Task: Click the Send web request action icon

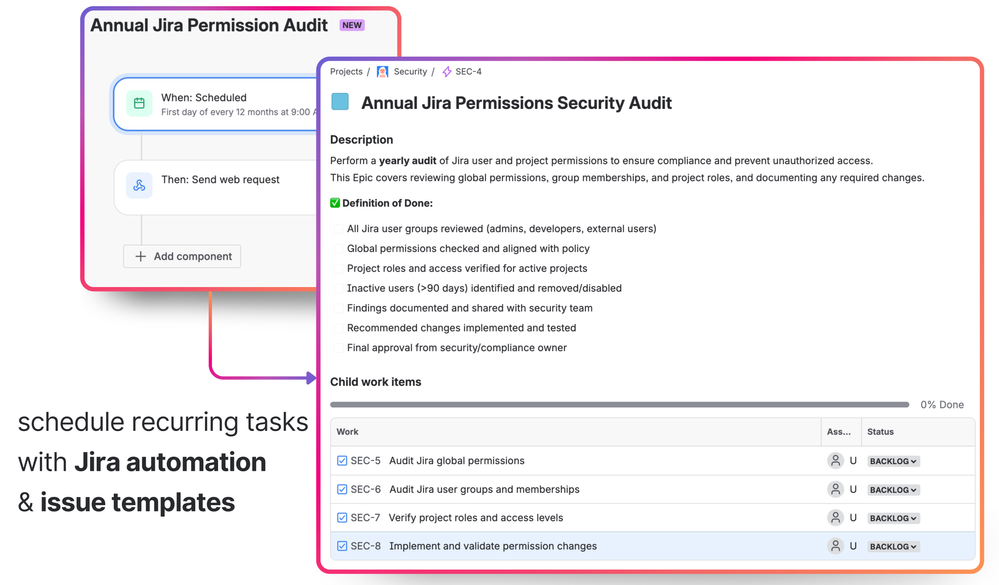Action: (138, 186)
